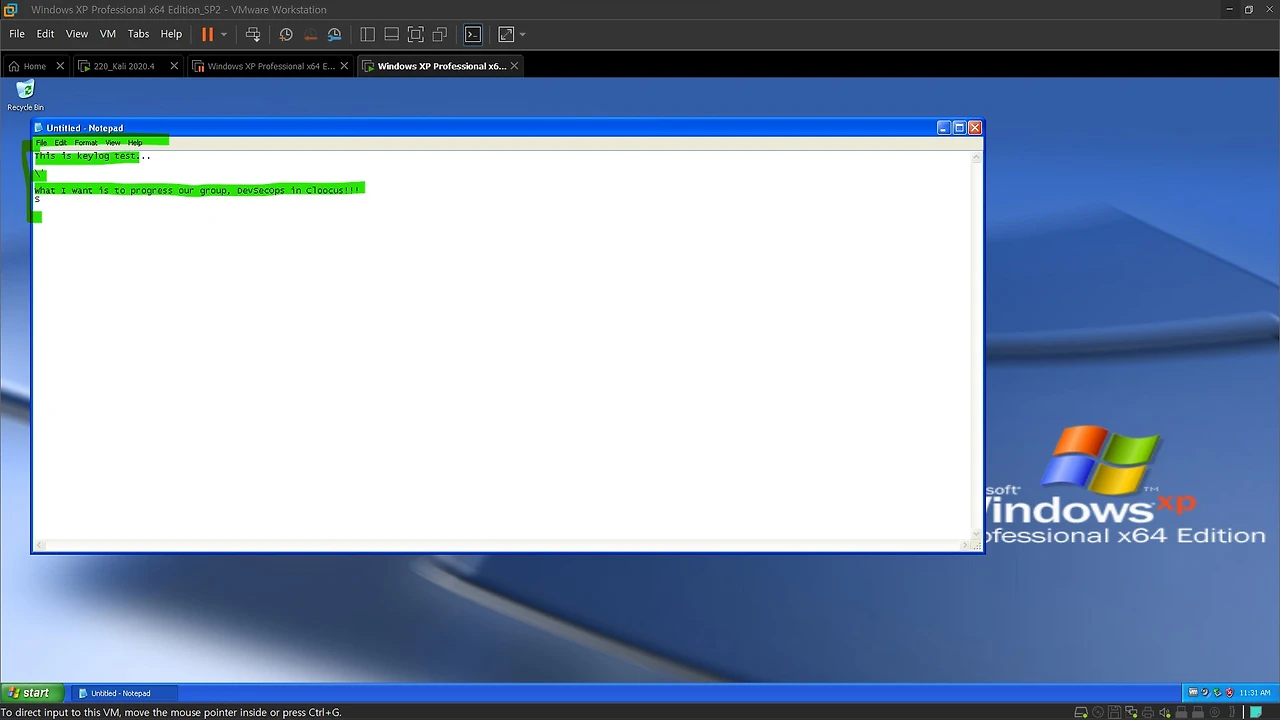
Task: Open the red Security Center shield tray icon
Action: pyautogui.click(x=1229, y=693)
